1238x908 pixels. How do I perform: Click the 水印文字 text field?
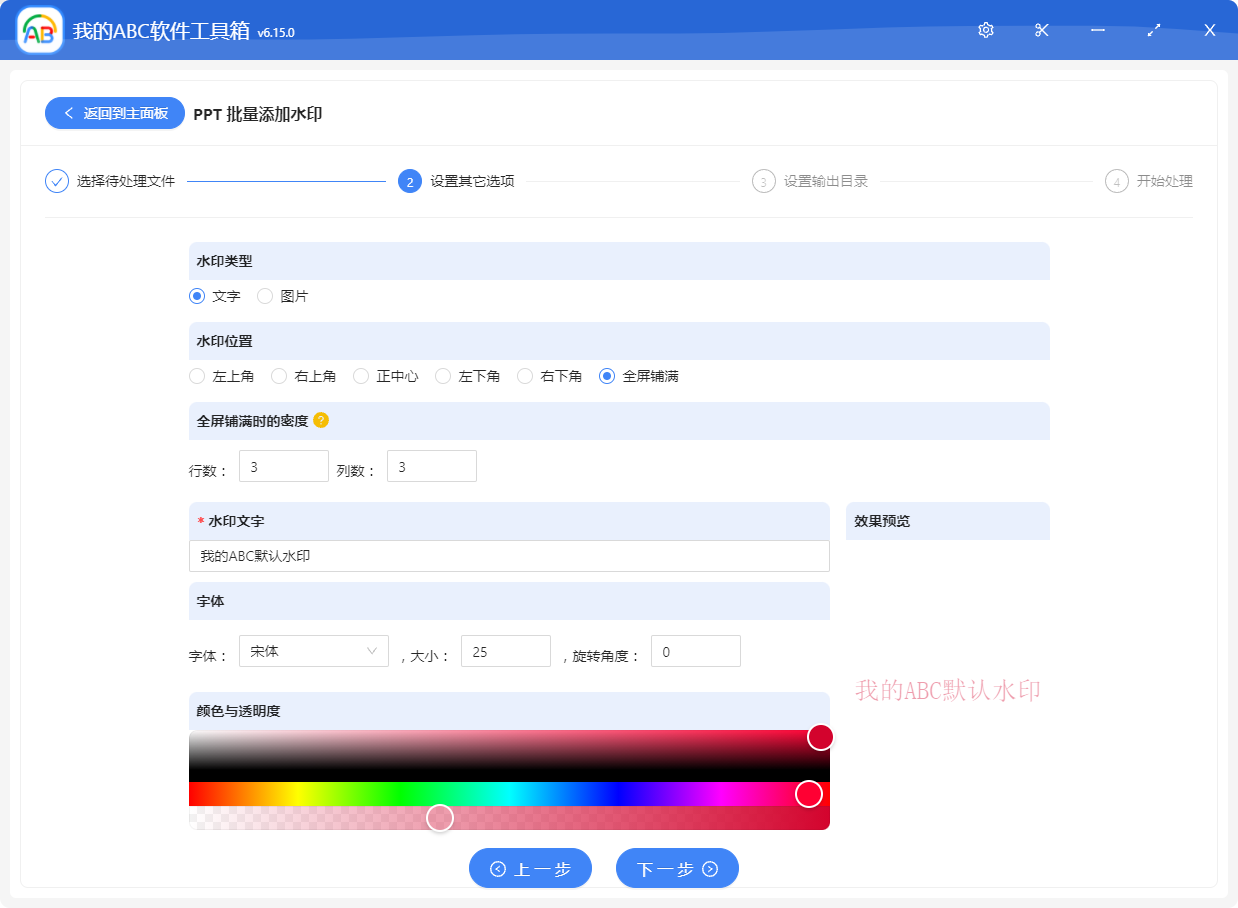click(x=509, y=556)
